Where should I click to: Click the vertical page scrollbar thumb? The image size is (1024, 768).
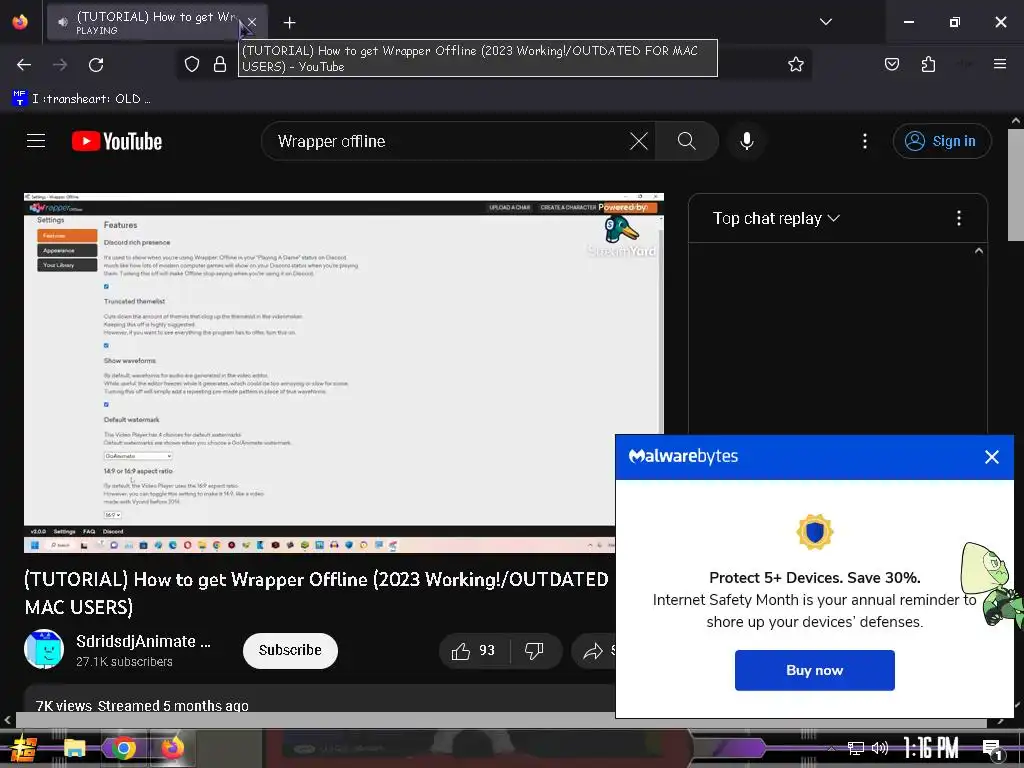tap(1015, 185)
